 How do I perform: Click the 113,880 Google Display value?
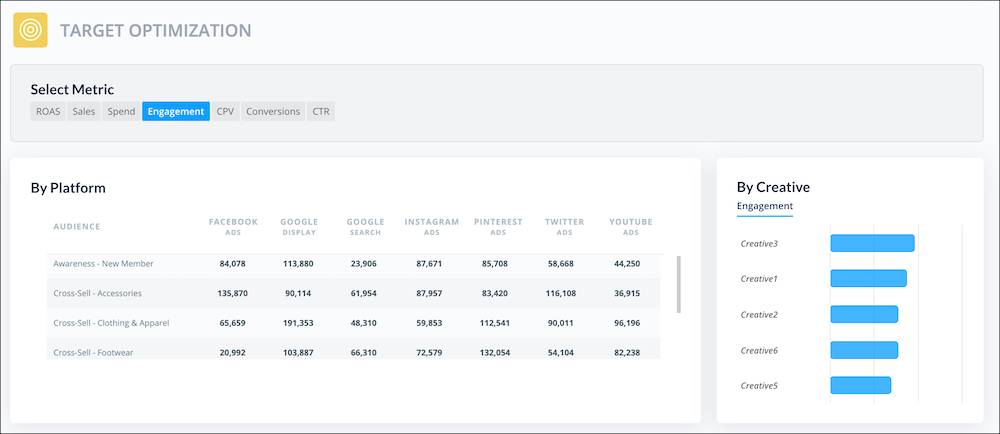pos(298,264)
